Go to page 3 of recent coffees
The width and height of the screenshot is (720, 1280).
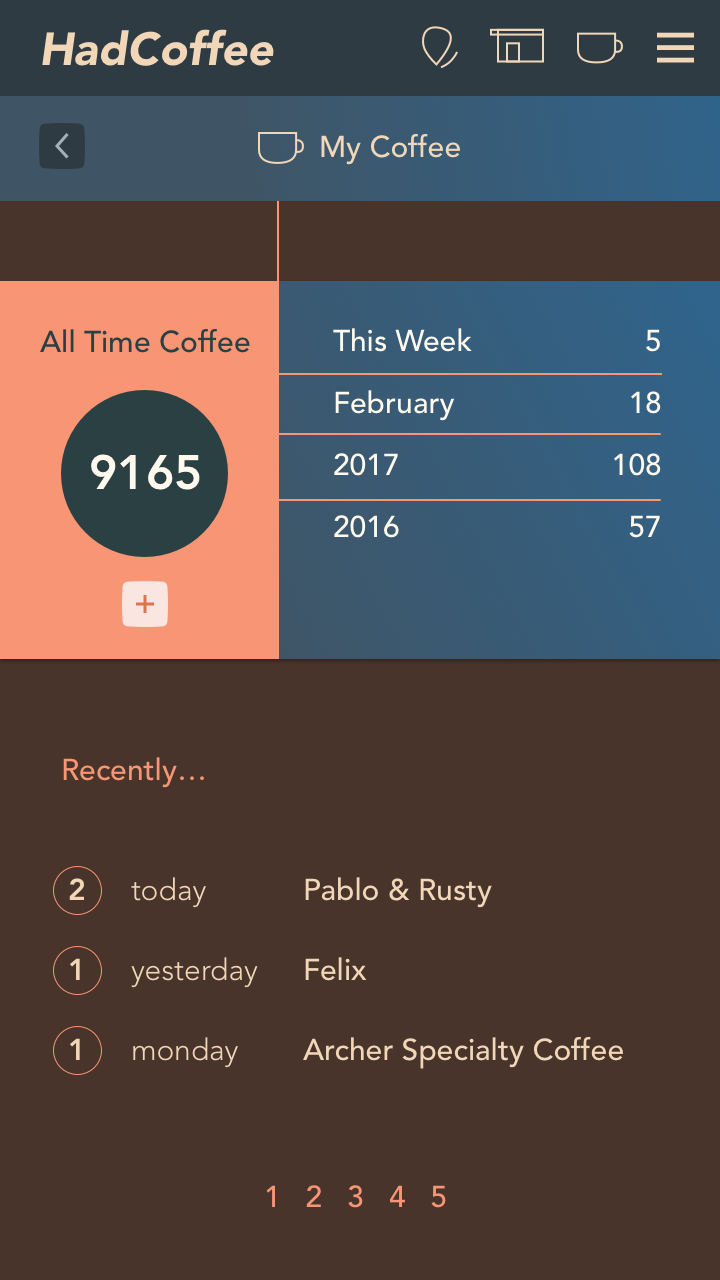pos(355,1197)
